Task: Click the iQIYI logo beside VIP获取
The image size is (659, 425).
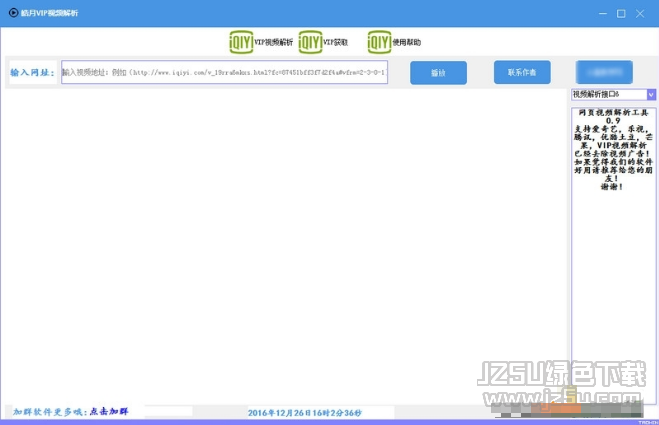Action: pyautogui.click(x=310, y=41)
